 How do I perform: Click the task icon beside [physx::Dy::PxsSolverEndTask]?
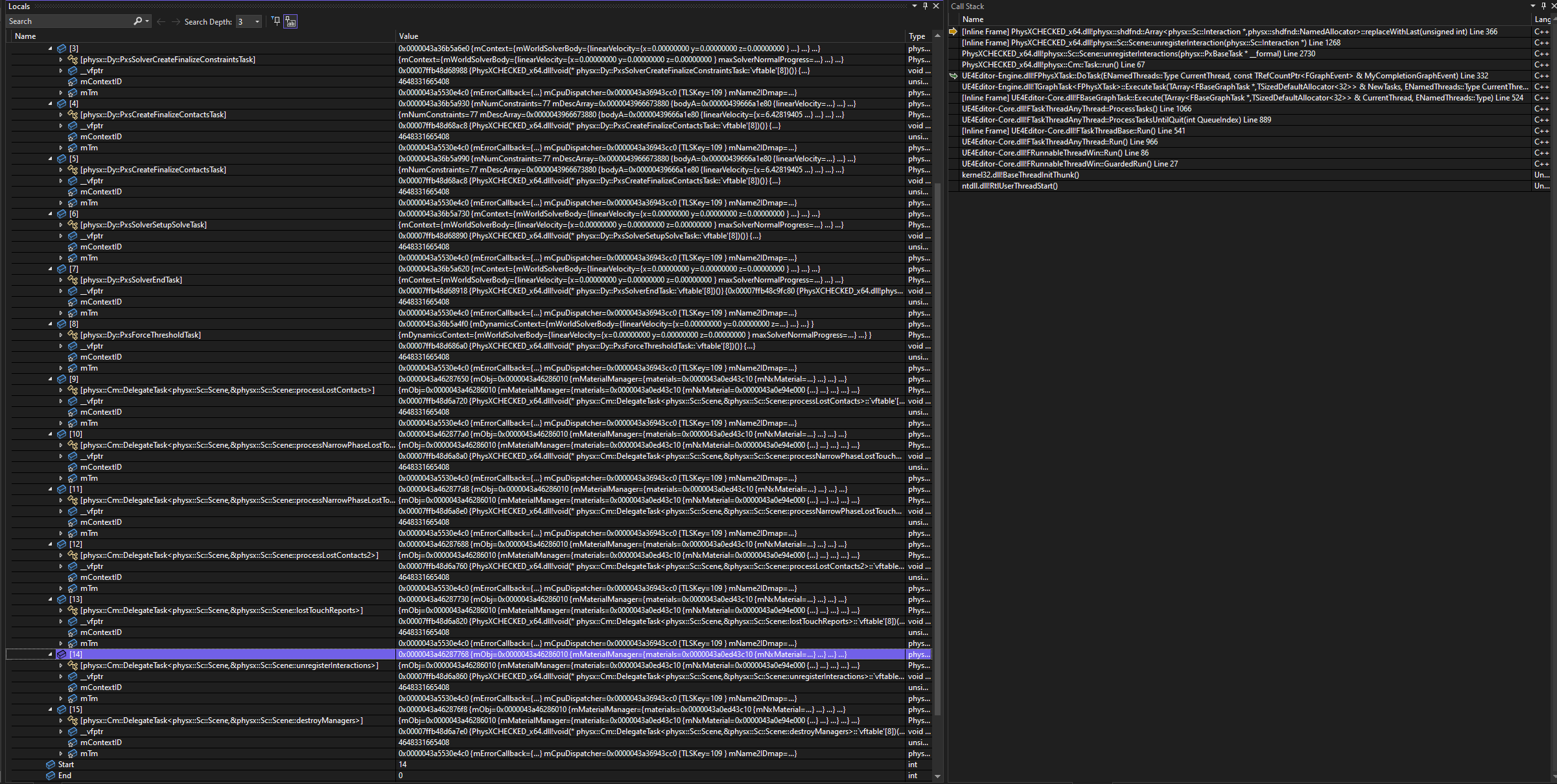[x=73, y=279]
